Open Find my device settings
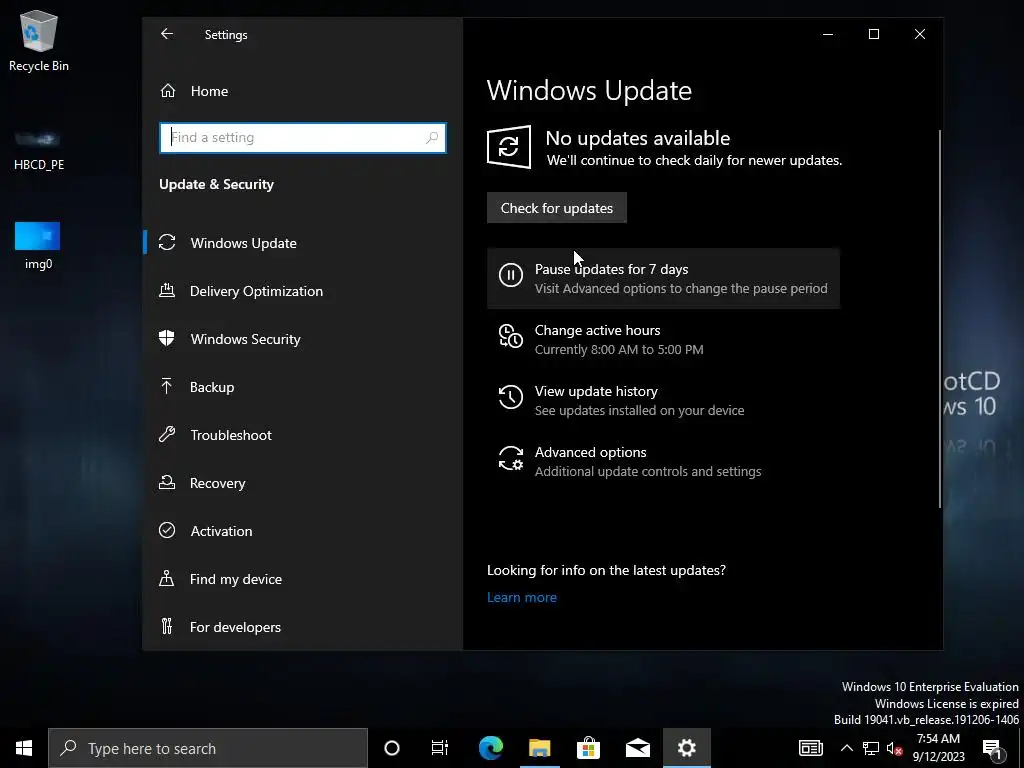1024x768 pixels. (302, 579)
